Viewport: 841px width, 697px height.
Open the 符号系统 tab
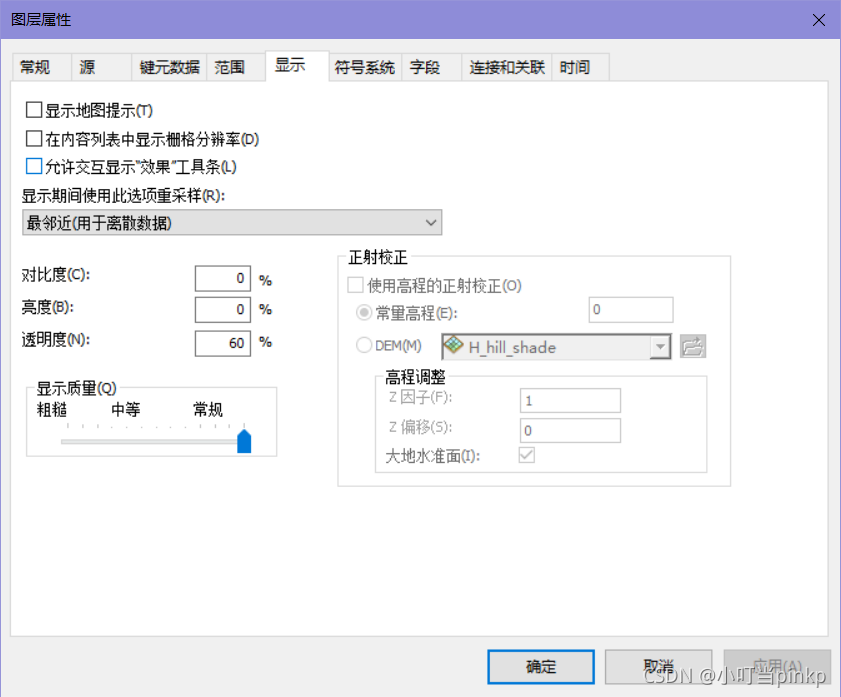[365, 68]
